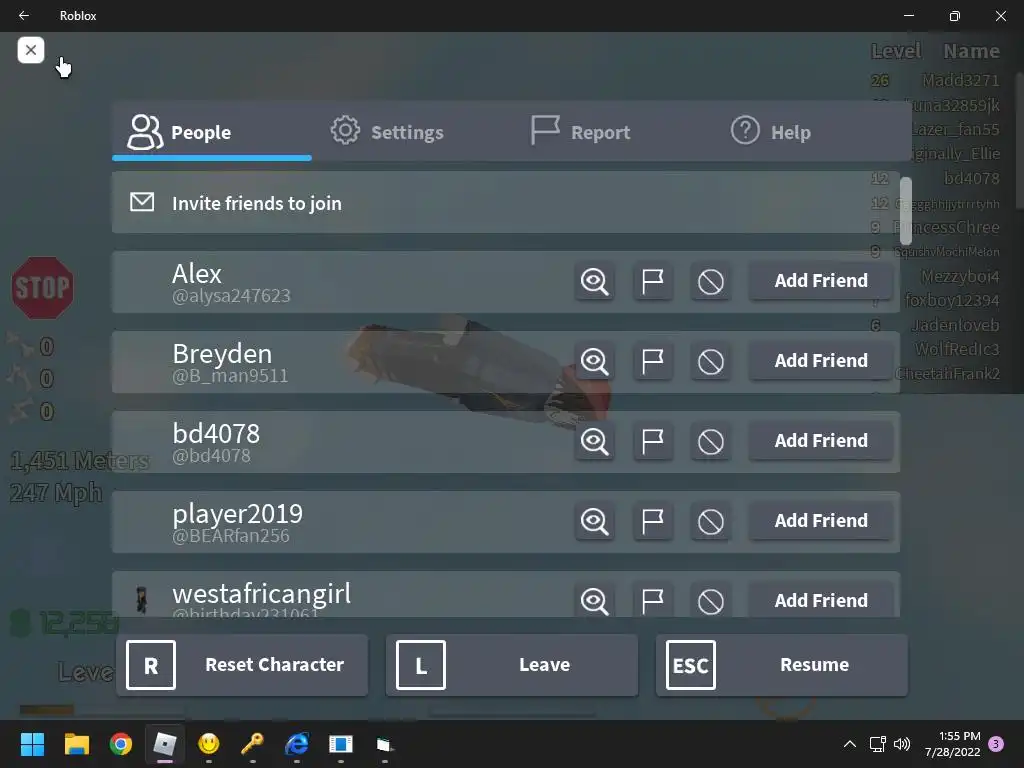Image resolution: width=1024 pixels, height=768 pixels.
Task: Block player Alex
Action: [711, 281]
